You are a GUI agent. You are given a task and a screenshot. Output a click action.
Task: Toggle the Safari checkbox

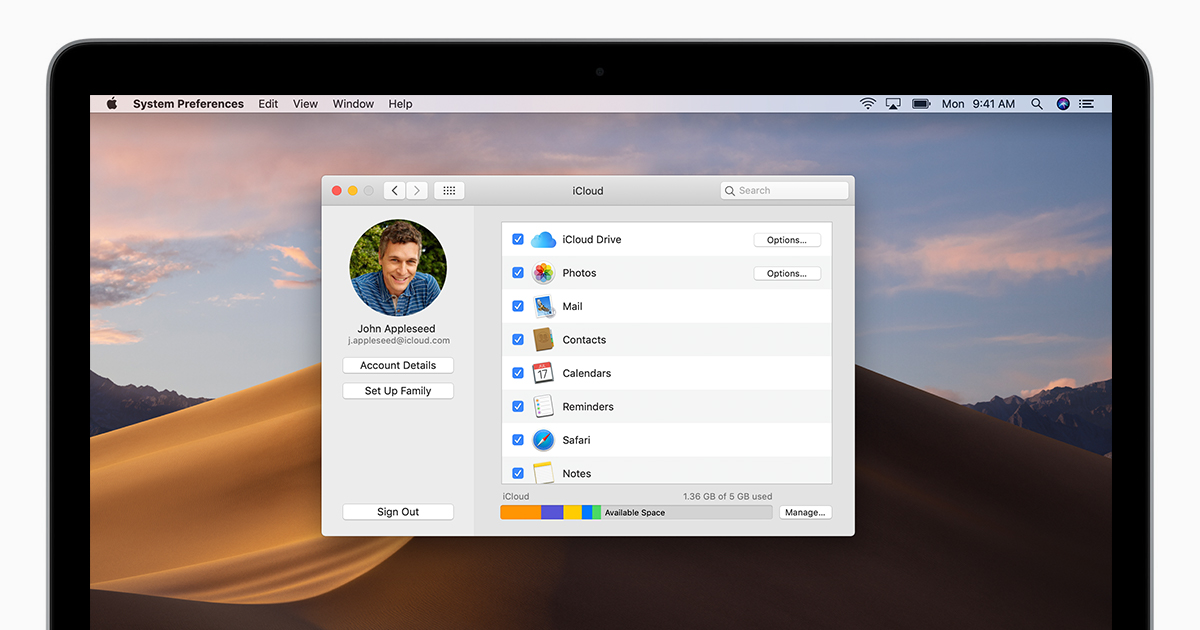click(x=518, y=440)
